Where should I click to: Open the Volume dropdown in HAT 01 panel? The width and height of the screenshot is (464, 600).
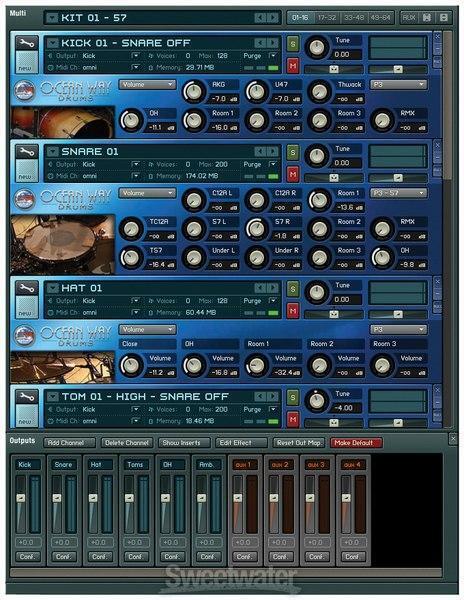(x=147, y=329)
